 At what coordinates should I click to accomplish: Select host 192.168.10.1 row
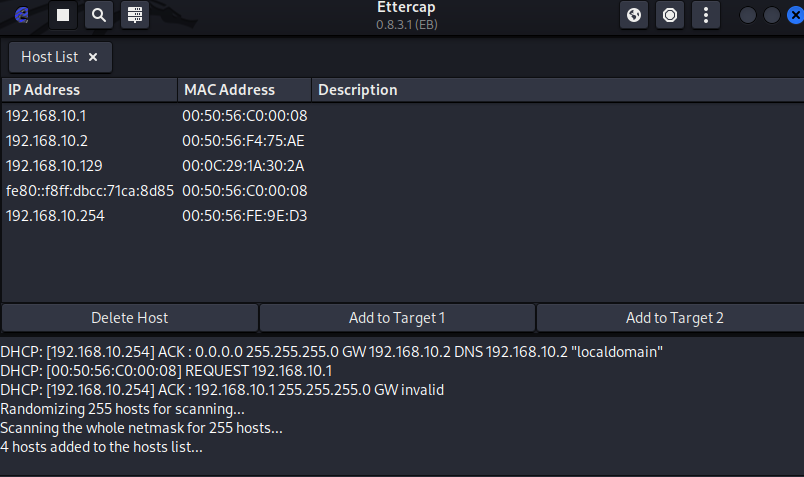coord(403,116)
